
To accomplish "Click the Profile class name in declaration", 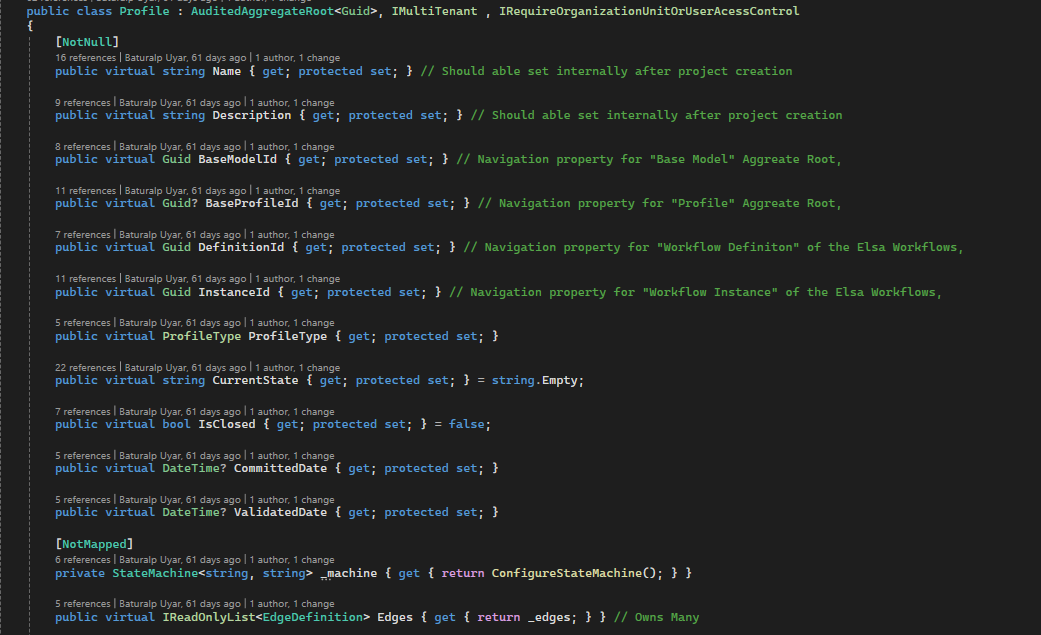I will (144, 12).
